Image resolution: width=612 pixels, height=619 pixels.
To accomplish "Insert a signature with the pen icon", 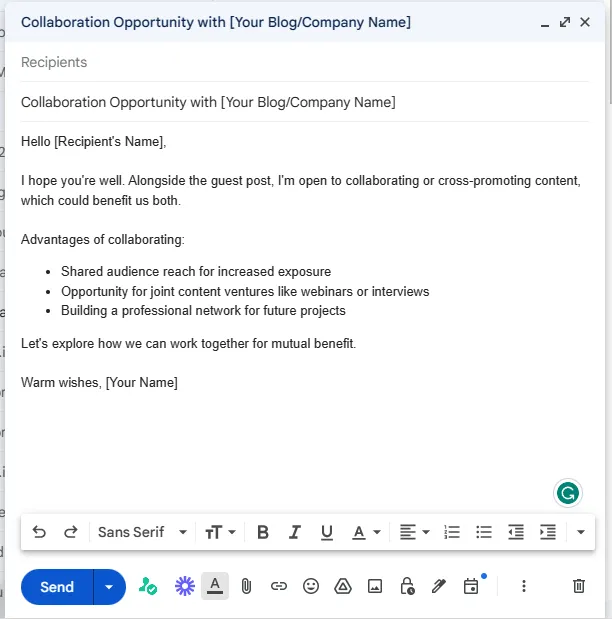I will coord(439,586).
